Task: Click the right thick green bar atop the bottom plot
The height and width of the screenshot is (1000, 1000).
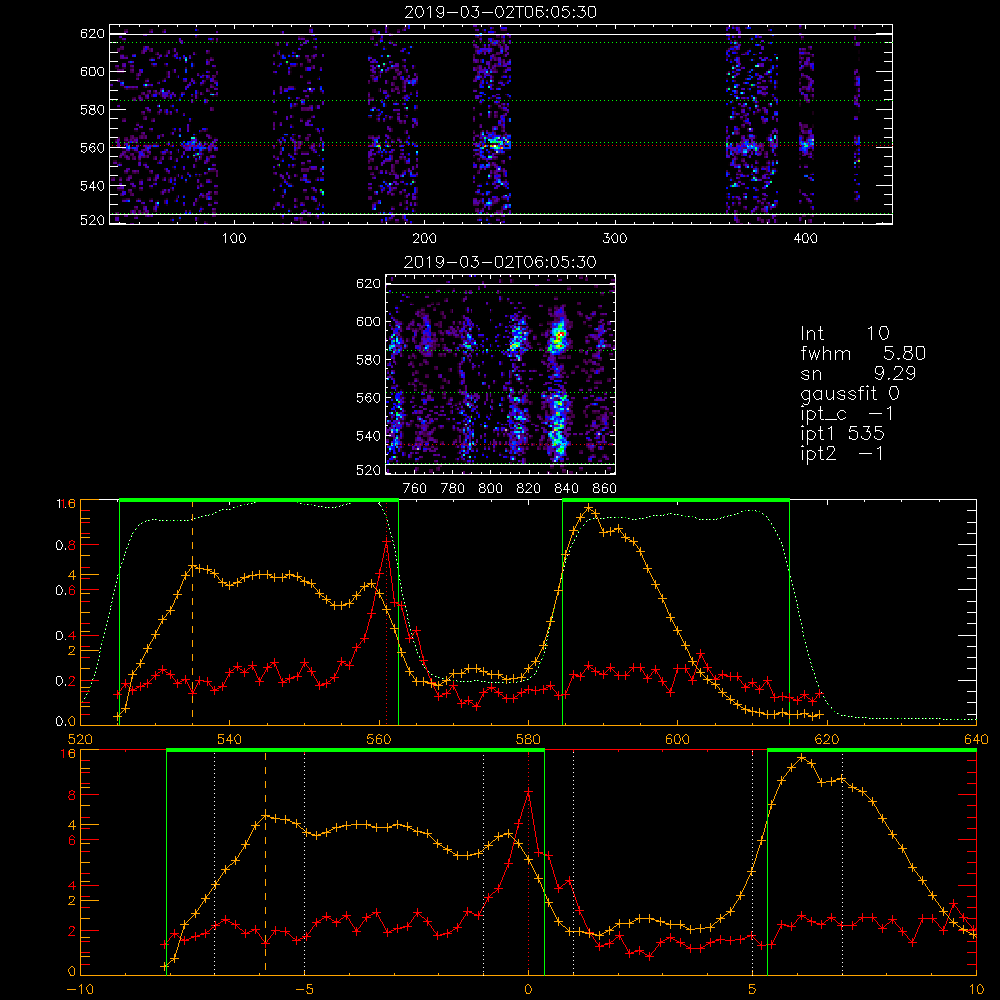Action: point(872,750)
